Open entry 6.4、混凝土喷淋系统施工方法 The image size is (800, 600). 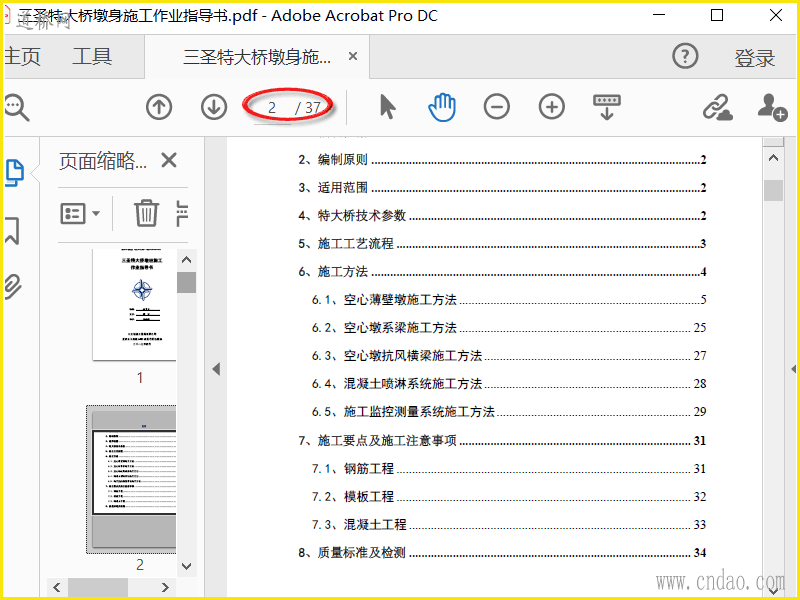[x=509, y=384]
